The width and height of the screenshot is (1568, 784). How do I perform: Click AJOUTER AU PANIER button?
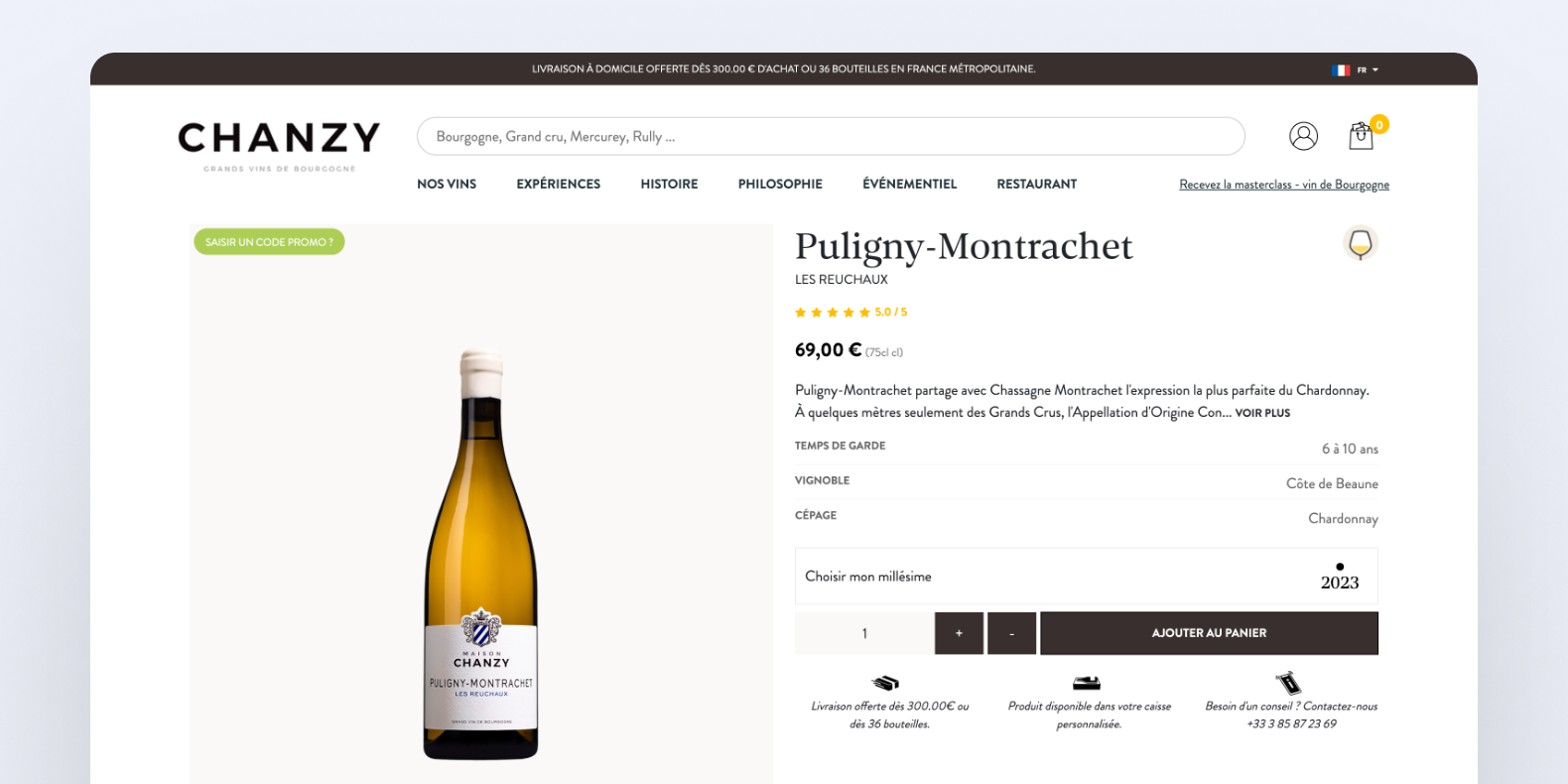pos(1209,633)
